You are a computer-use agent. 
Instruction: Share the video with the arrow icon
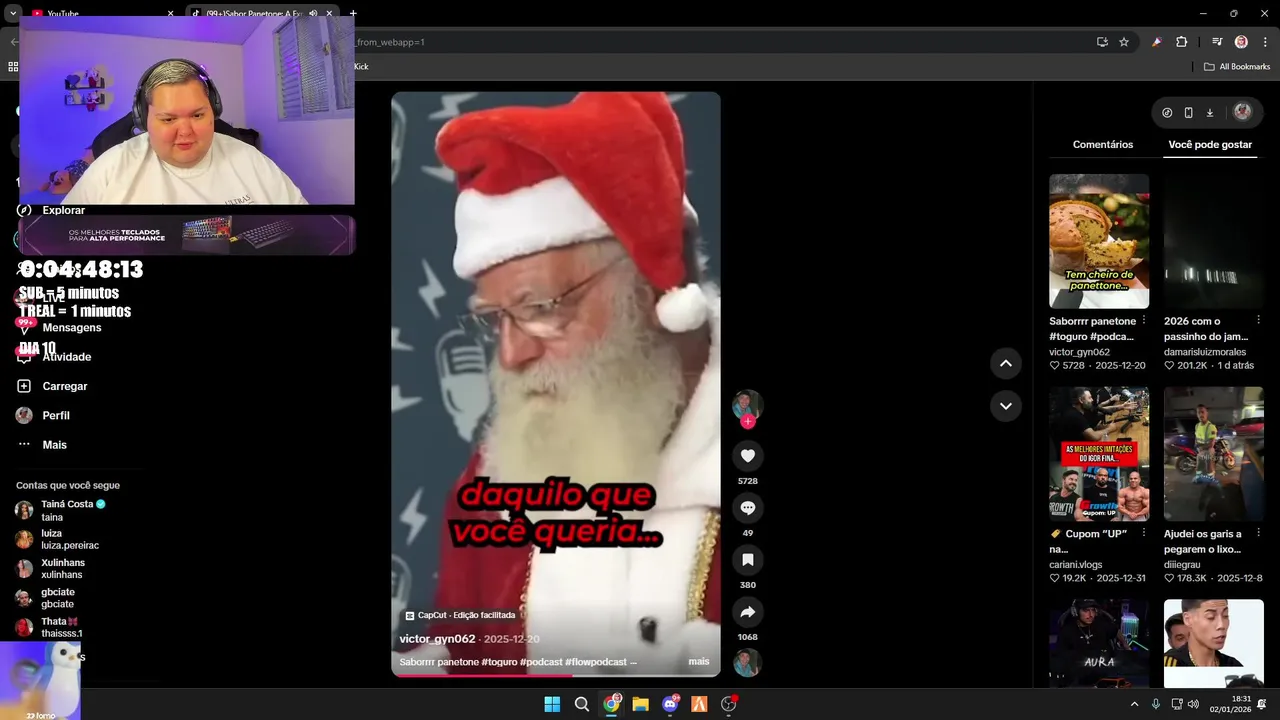tap(747, 612)
